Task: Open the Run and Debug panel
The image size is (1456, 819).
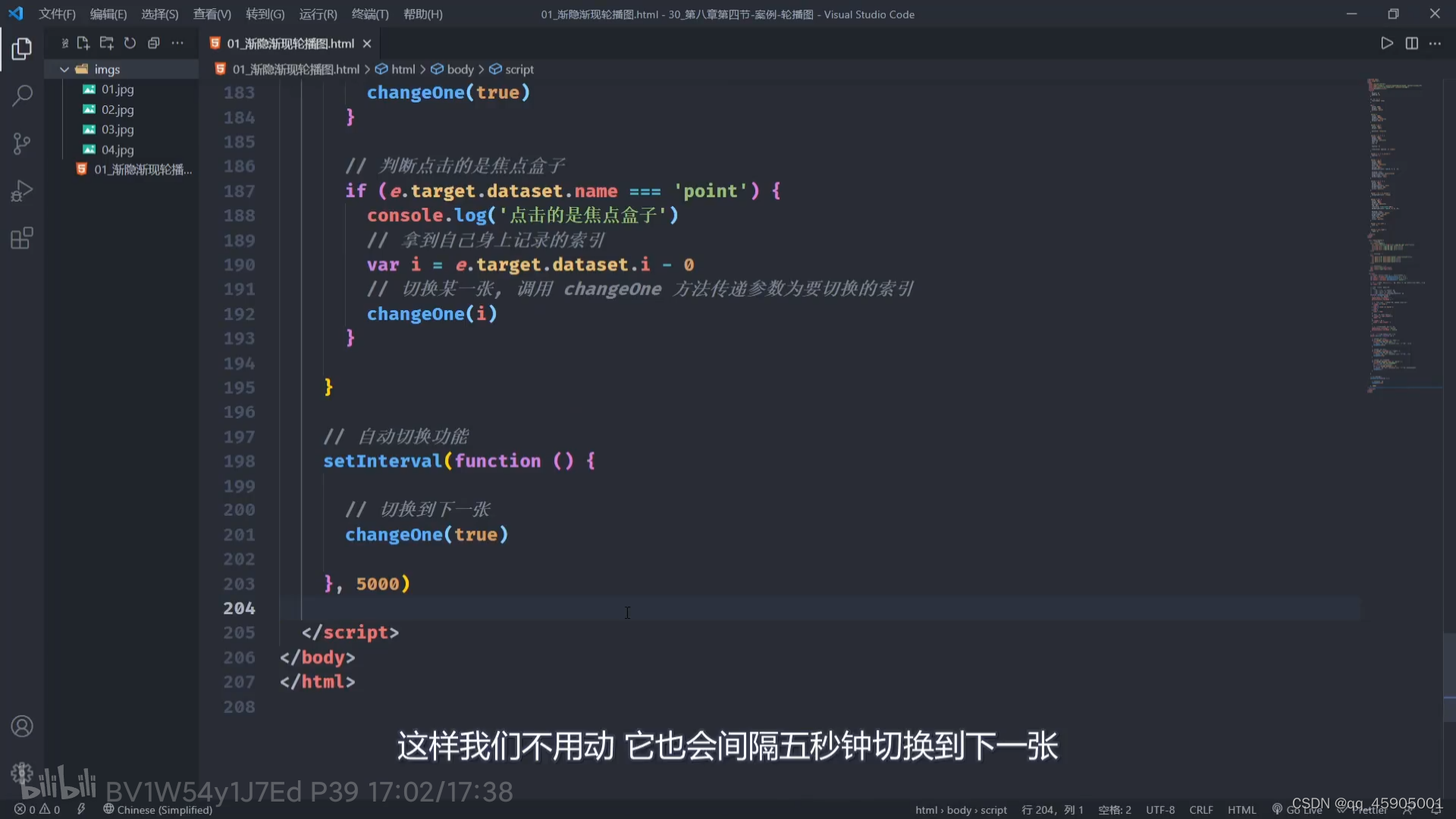Action: click(22, 190)
